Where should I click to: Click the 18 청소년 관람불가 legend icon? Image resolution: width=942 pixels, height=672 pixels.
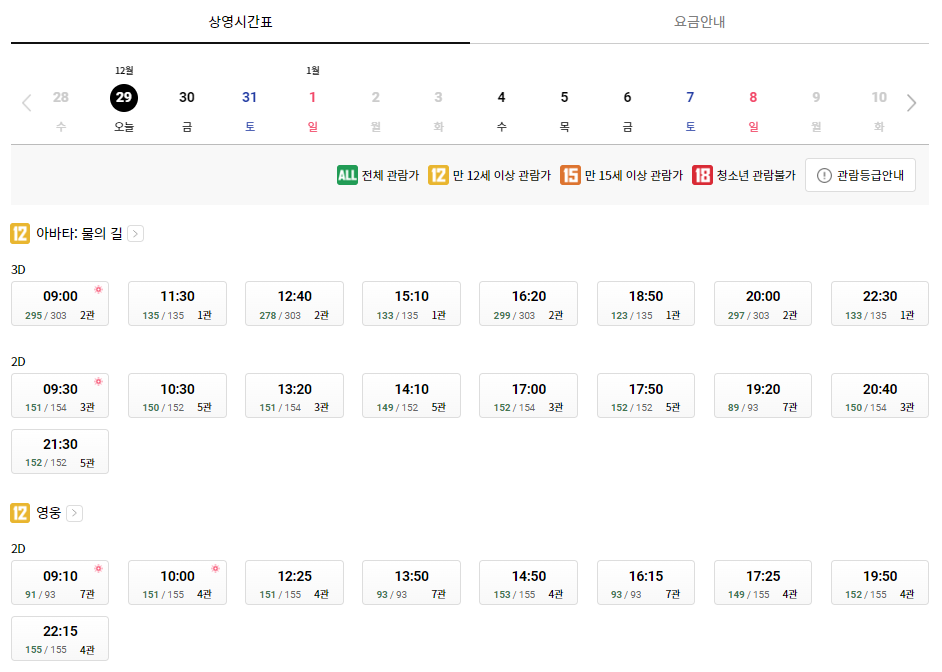pos(701,175)
